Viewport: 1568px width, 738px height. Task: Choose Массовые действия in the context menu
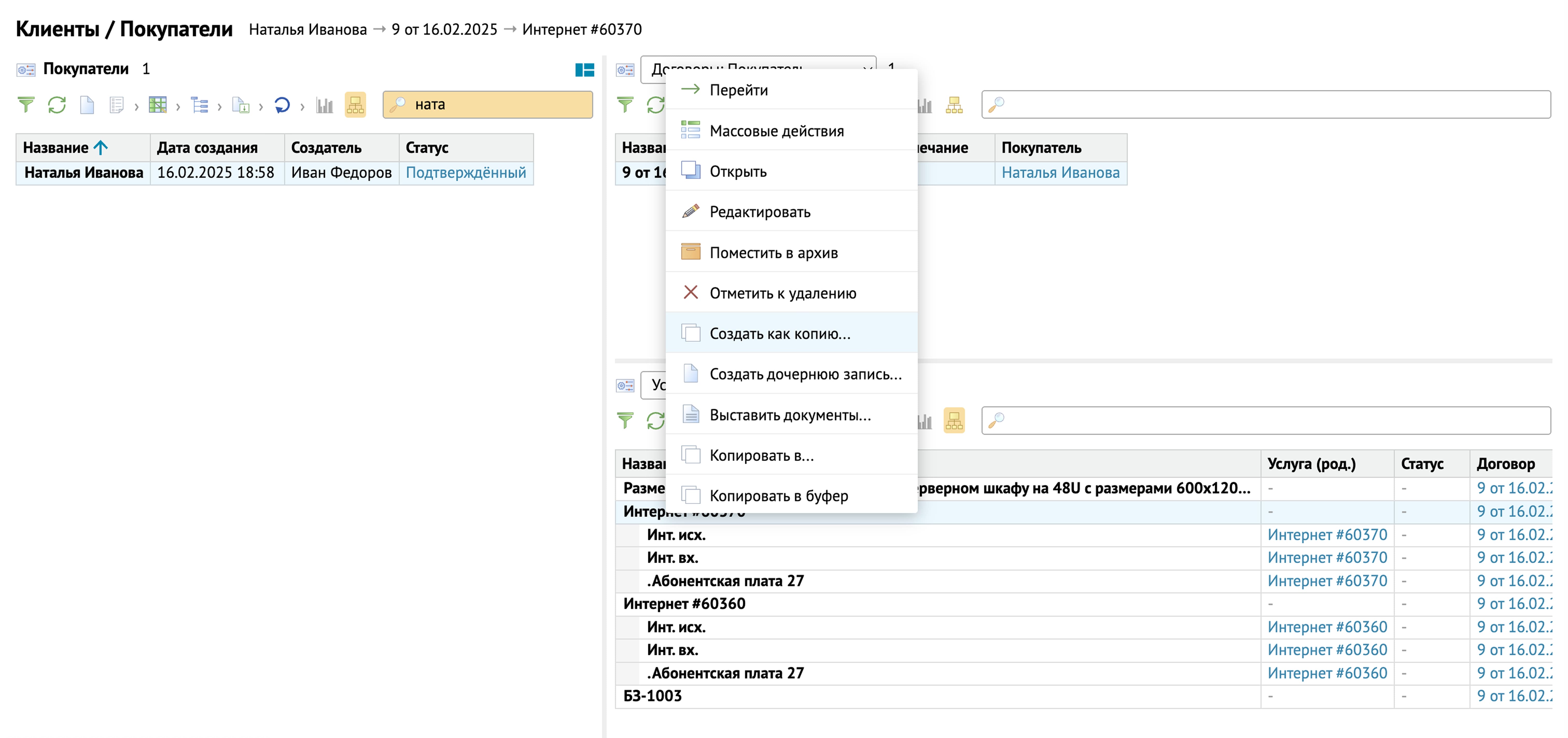[791, 130]
